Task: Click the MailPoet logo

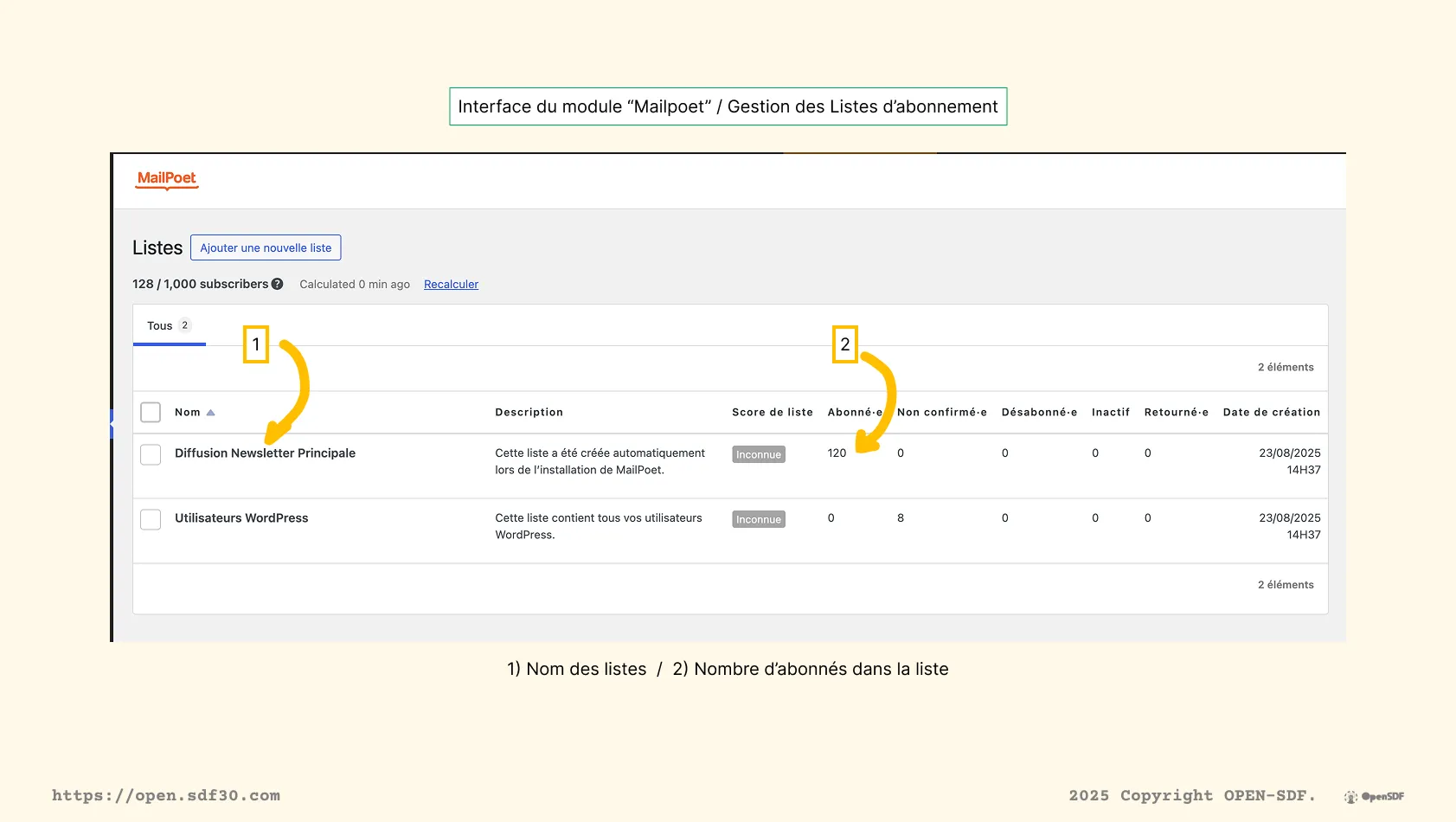Action: pyautogui.click(x=167, y=179)
